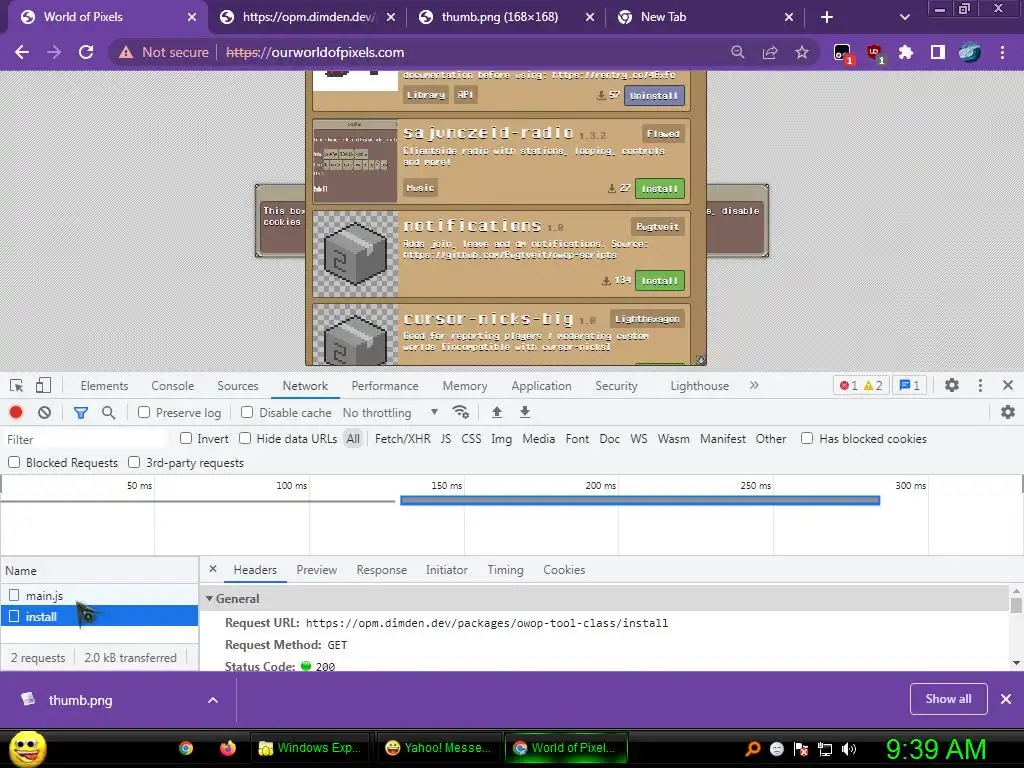This screenshot has height=768, width=1024.
Task: Install the sajvnczeid-radio package
Action: [660, 189]
